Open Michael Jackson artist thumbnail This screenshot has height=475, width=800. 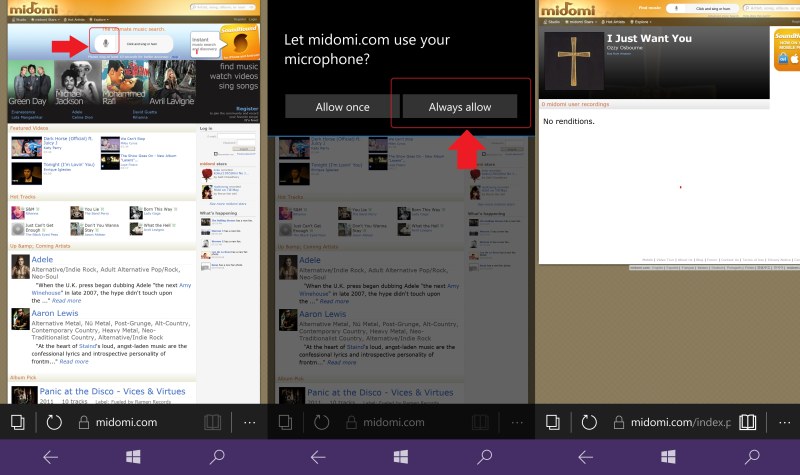click(x=77, y=83)
